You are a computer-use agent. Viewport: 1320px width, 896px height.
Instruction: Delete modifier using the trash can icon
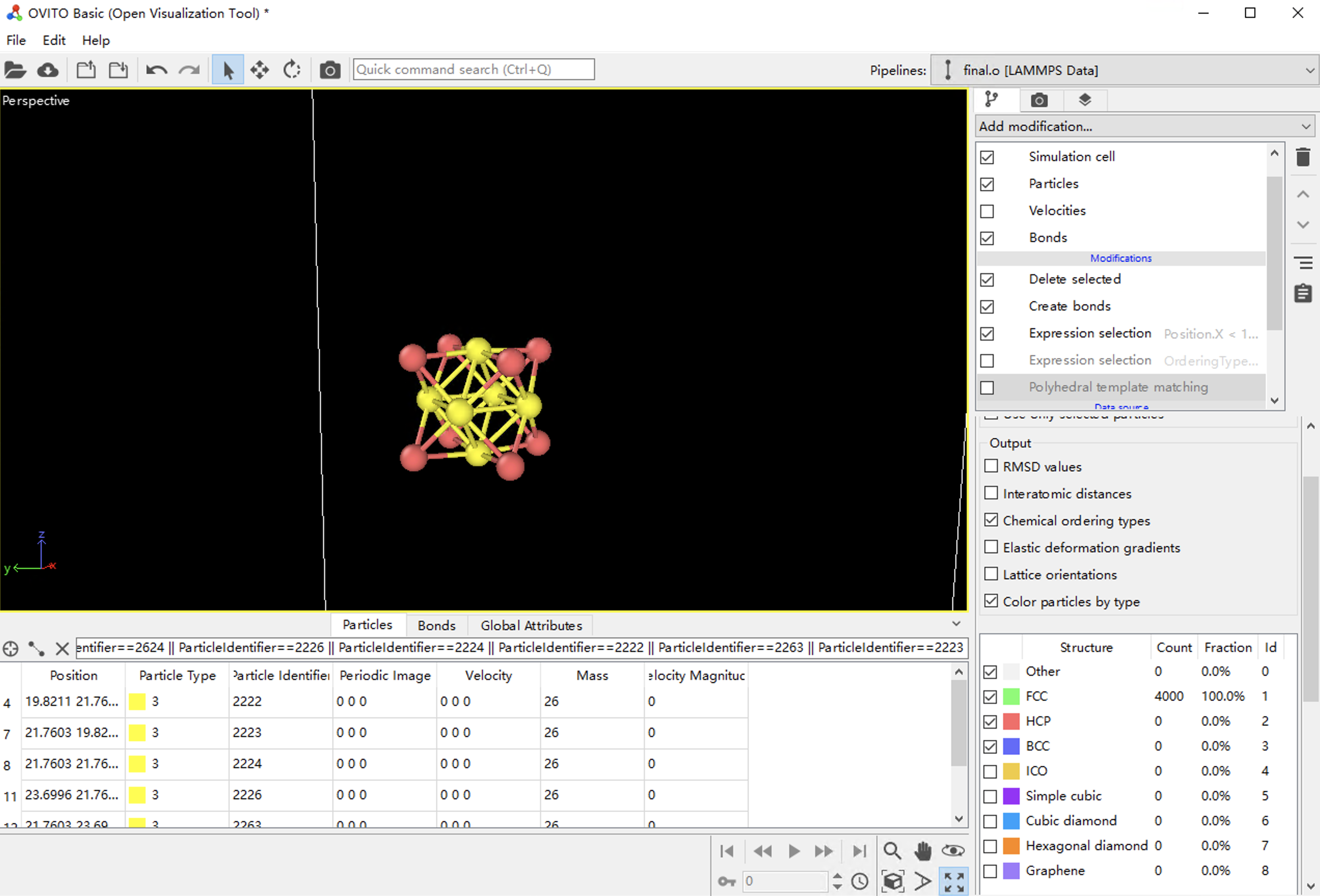pyautogui.click(x=1303, y=157)
